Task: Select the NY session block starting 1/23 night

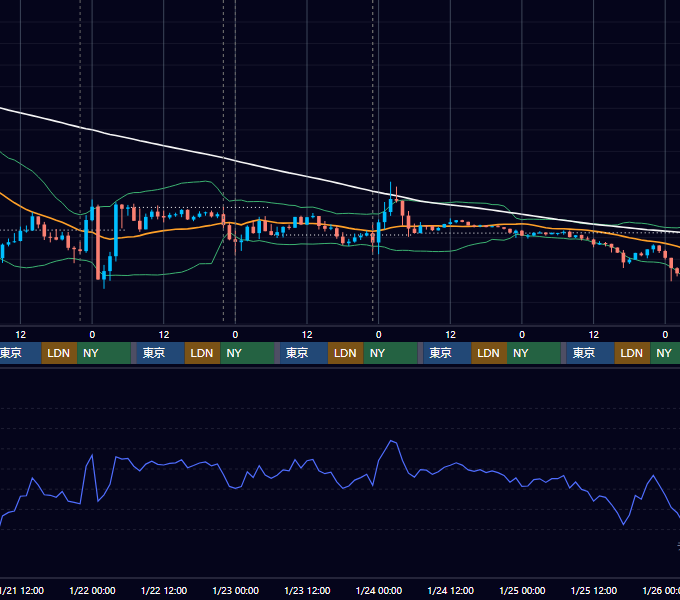Action: point(390,353)
